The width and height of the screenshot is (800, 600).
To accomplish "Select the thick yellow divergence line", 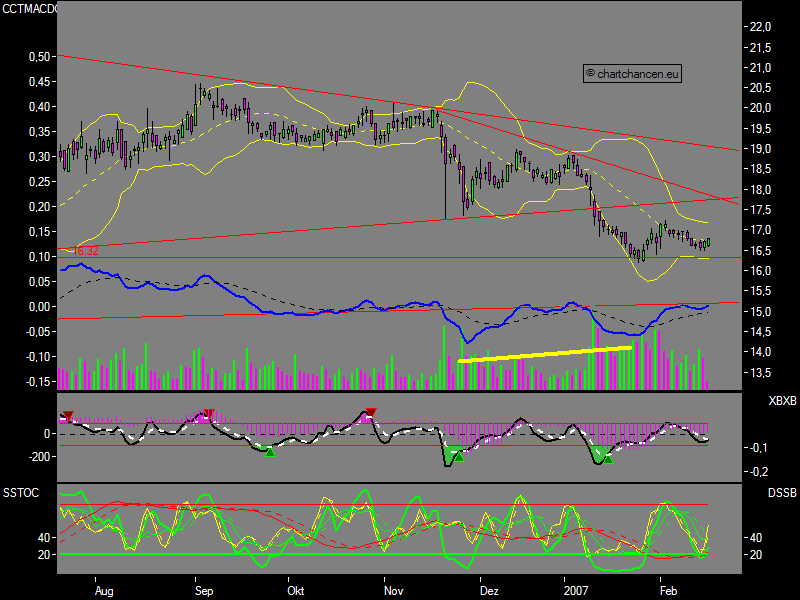I will [545, 353].
